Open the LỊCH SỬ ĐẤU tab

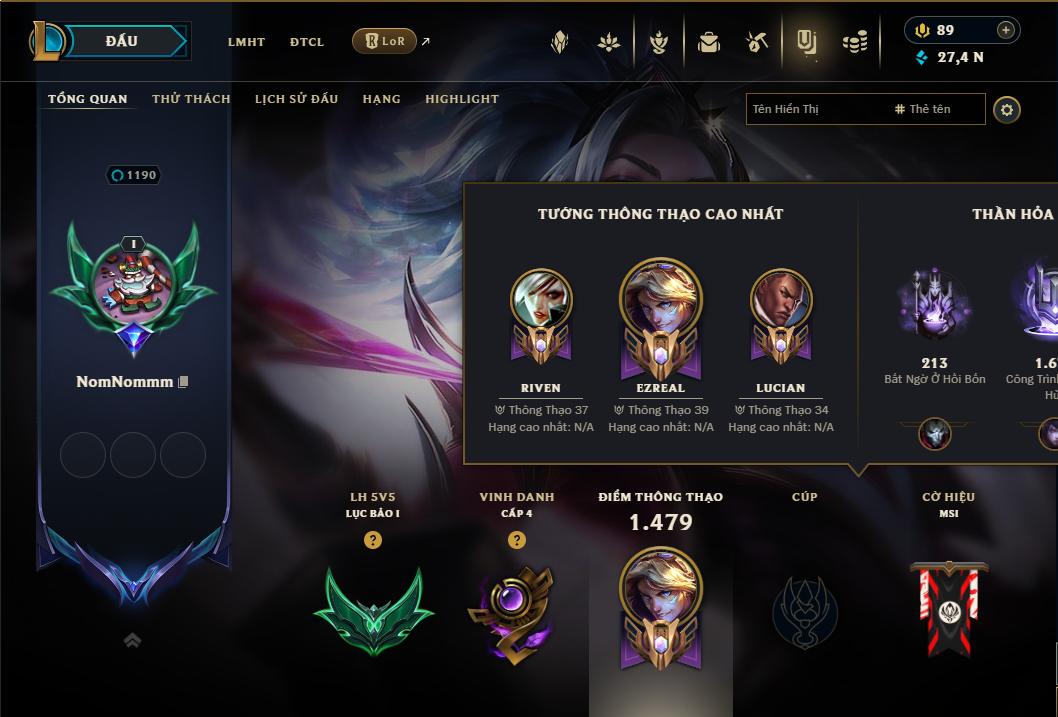(x=296, y=98)
